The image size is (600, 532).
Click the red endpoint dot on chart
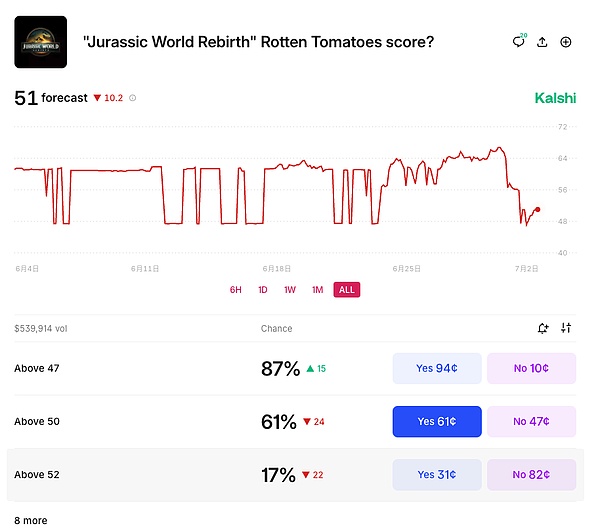pyautogui.click(x=537, y=210)
